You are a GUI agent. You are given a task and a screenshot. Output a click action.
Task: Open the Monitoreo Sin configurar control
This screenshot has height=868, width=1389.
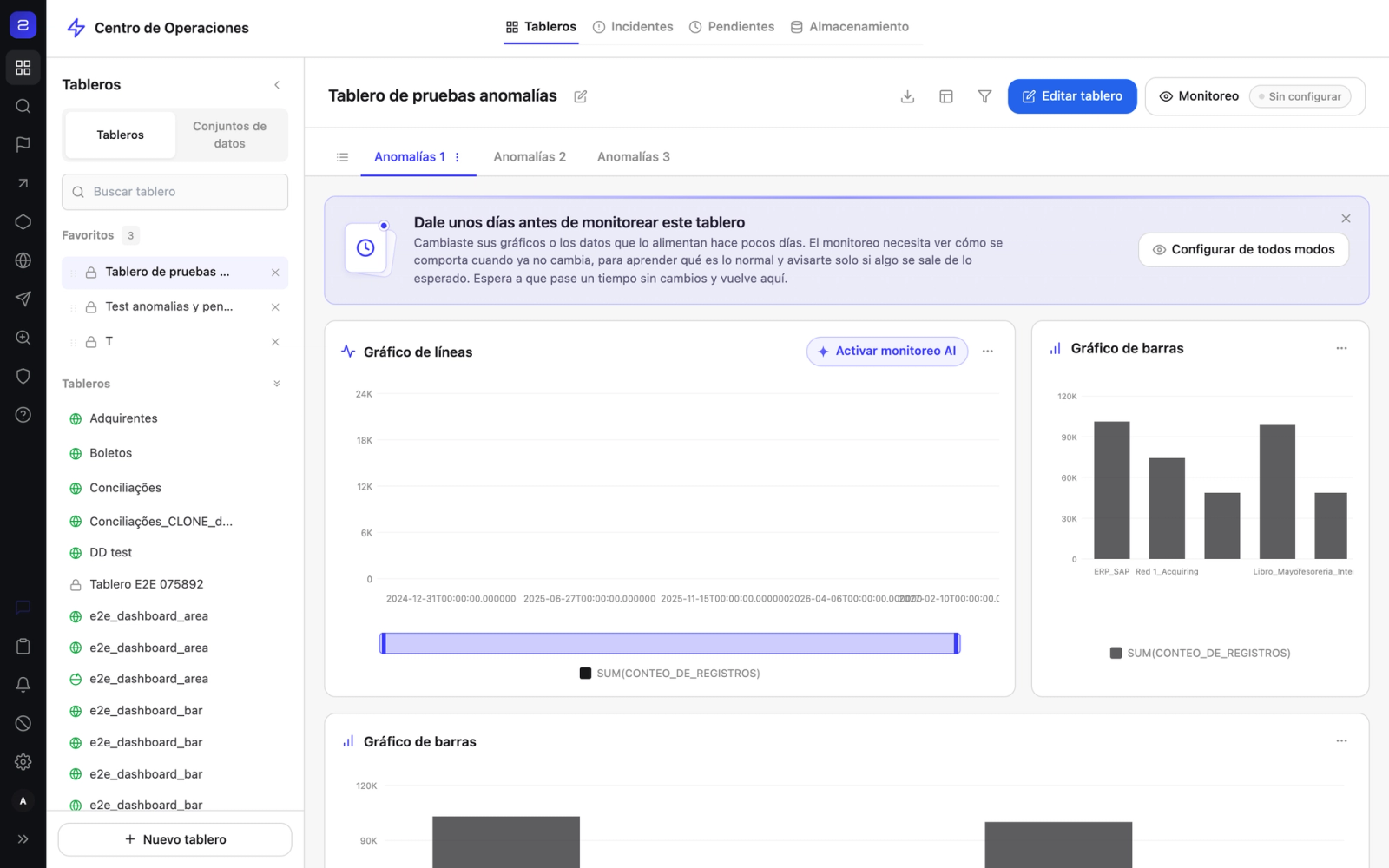point(1255,96)
